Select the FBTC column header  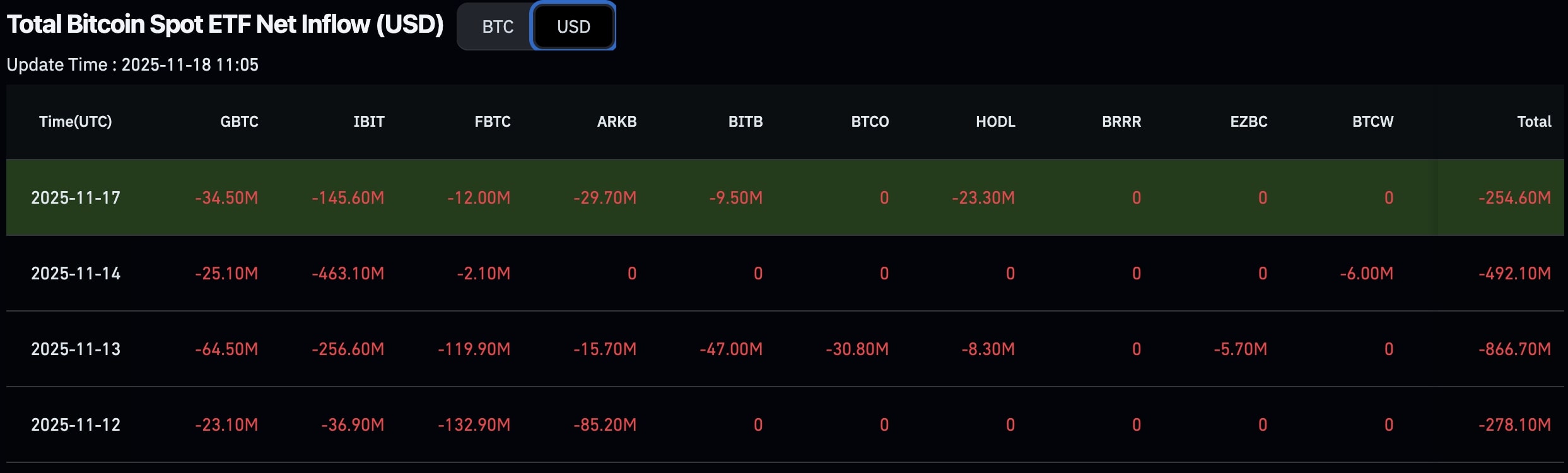(492, 122)
